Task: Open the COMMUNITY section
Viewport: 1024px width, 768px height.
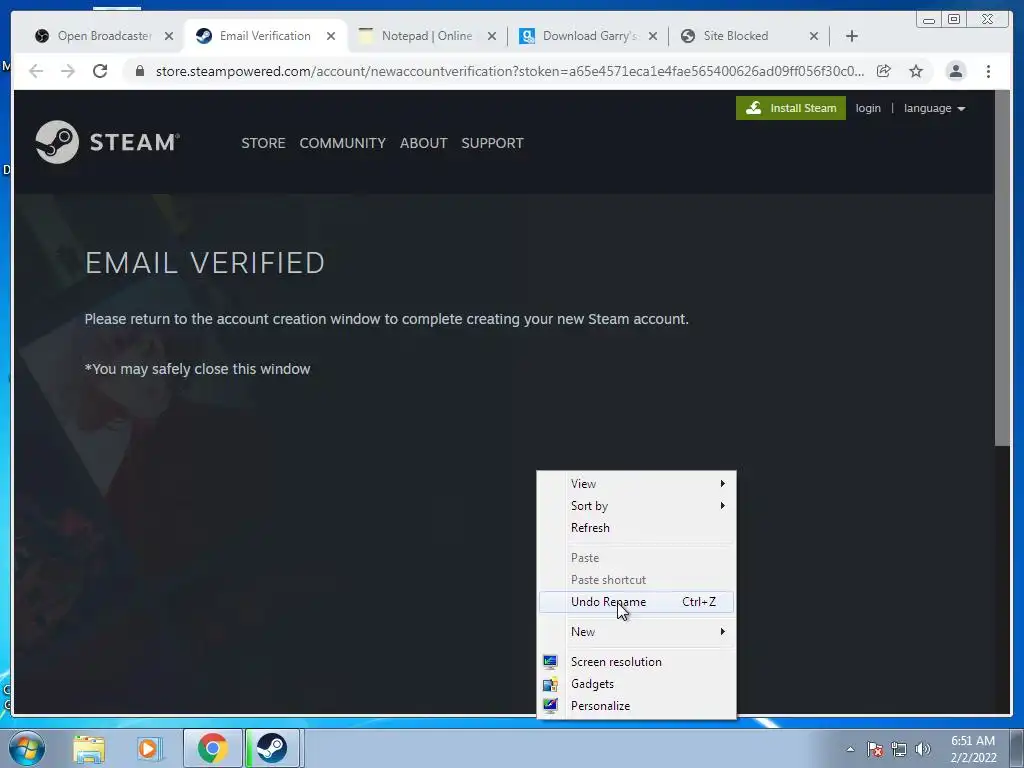Action: click(342, 143)
